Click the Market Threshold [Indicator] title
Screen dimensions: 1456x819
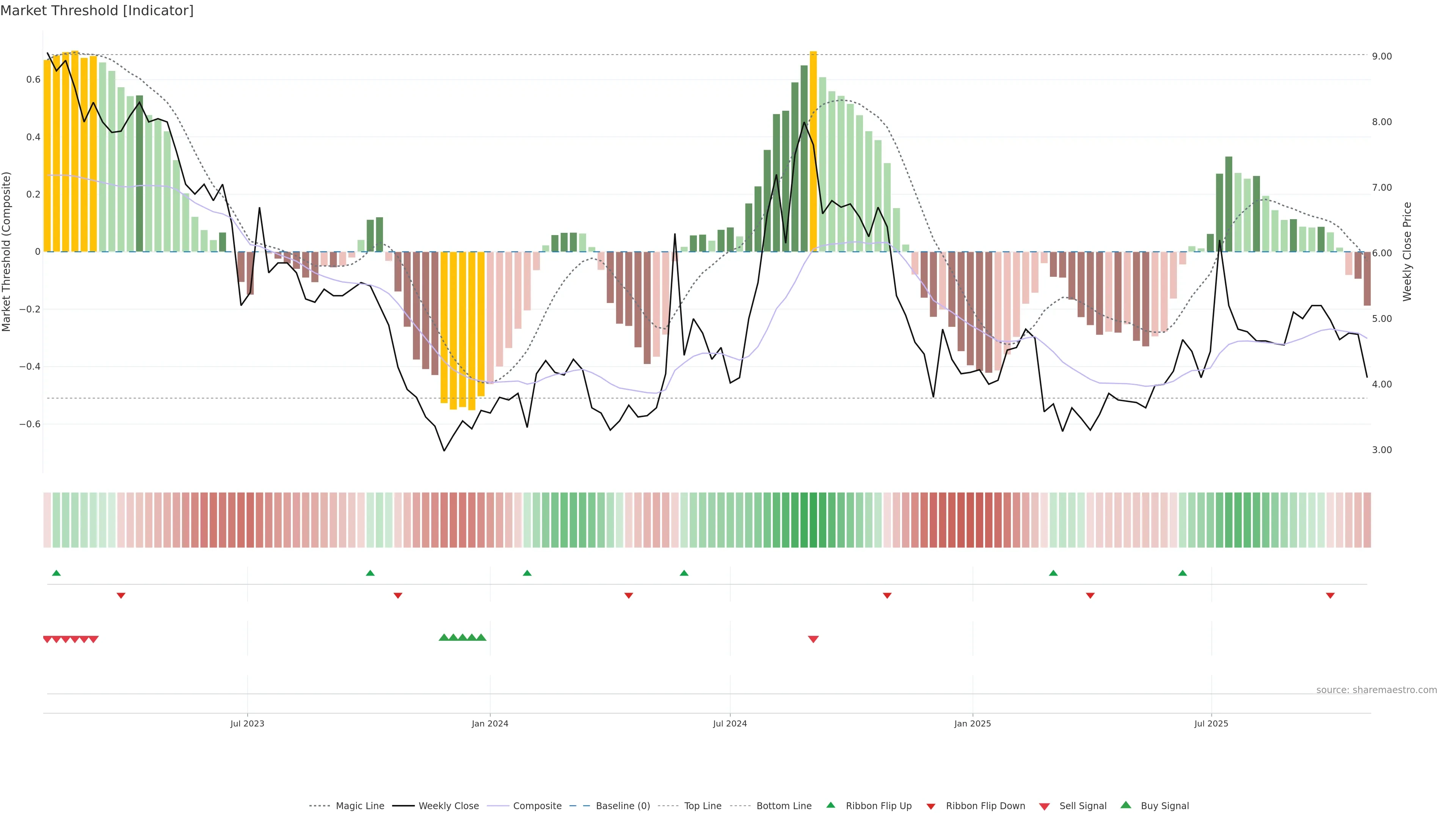tap(97, 10)
